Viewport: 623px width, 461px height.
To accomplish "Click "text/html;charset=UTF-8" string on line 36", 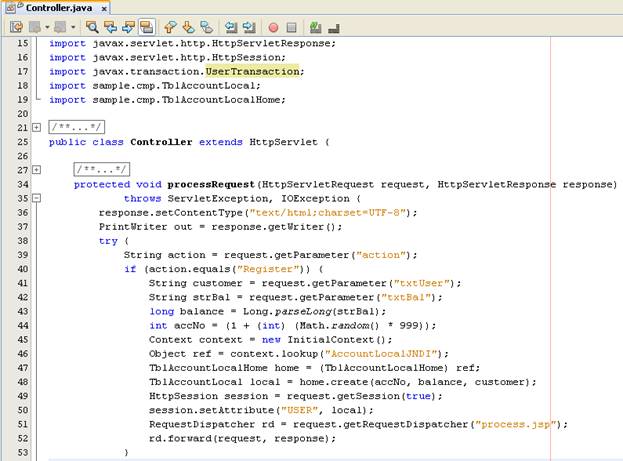I will pos(328,213).
